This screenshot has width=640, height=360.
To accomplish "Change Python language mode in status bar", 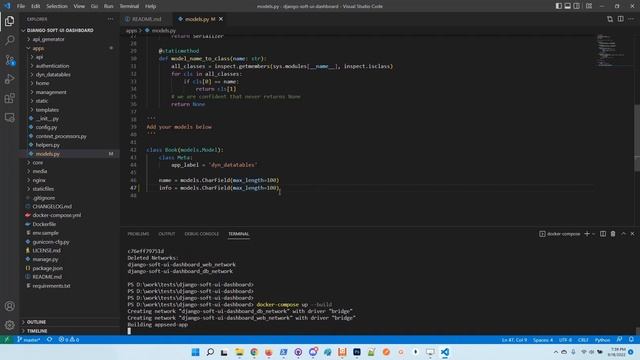I will coord(602,340).
